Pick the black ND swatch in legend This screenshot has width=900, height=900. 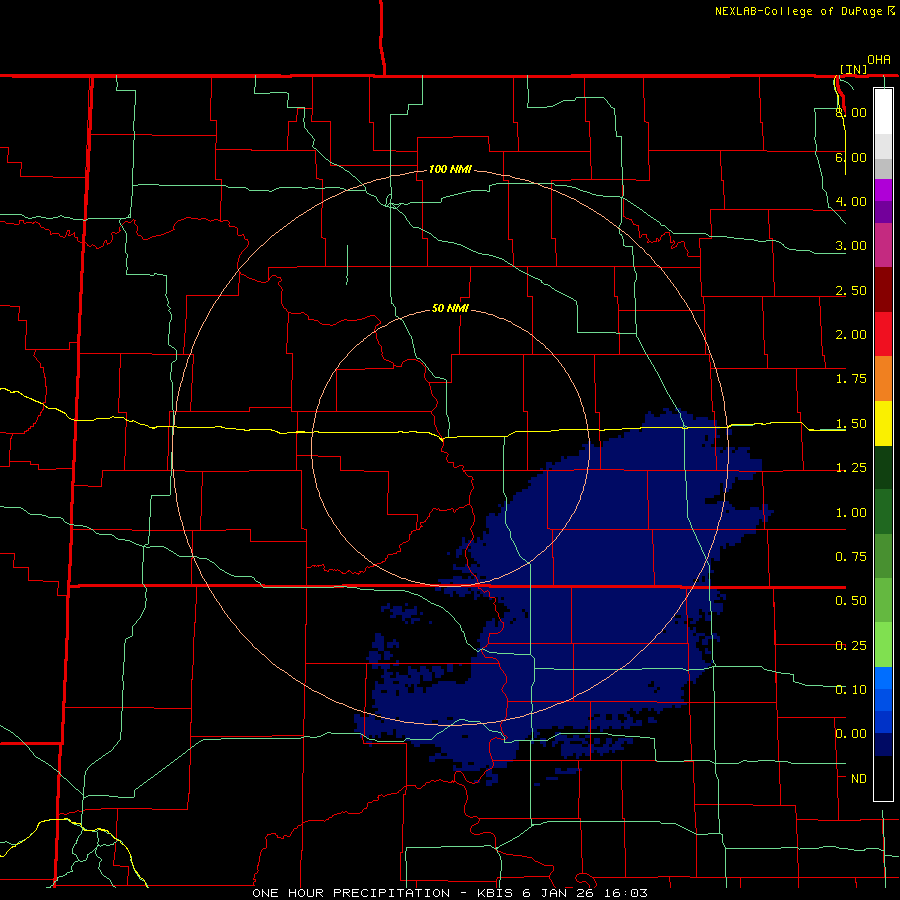pyautogui.click(x=883, y=778)
